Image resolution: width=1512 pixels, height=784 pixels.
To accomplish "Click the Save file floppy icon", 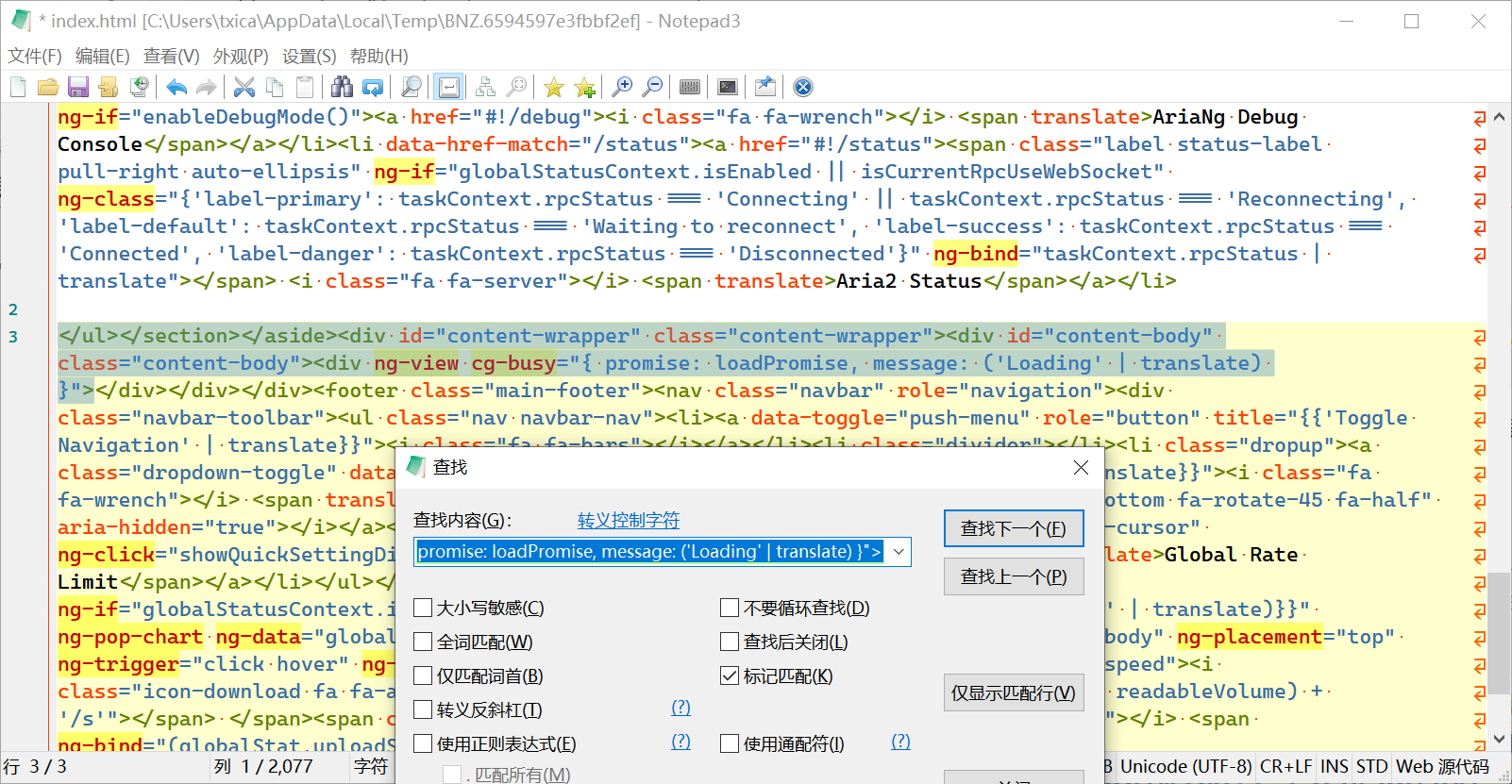I will [78, 88].
